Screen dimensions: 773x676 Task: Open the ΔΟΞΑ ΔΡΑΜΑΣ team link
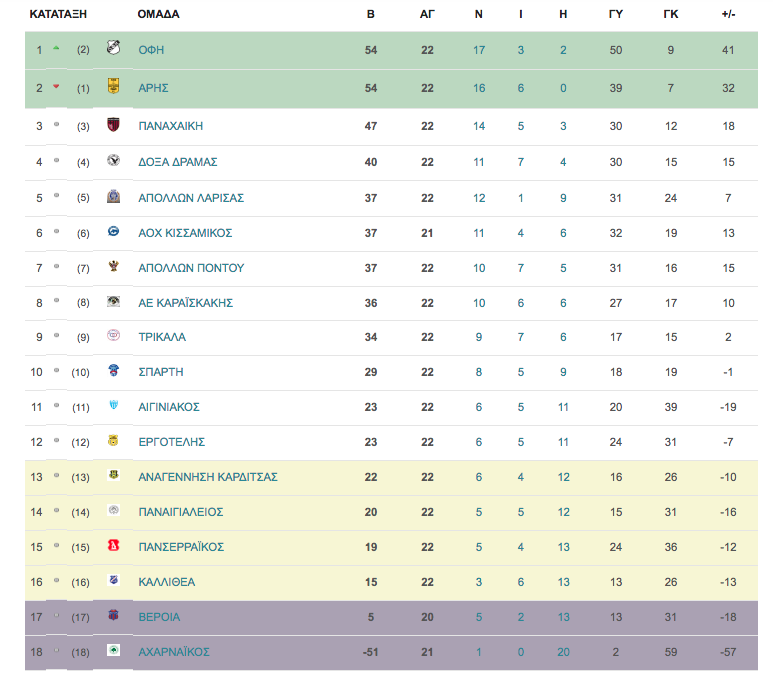point(177,162)
